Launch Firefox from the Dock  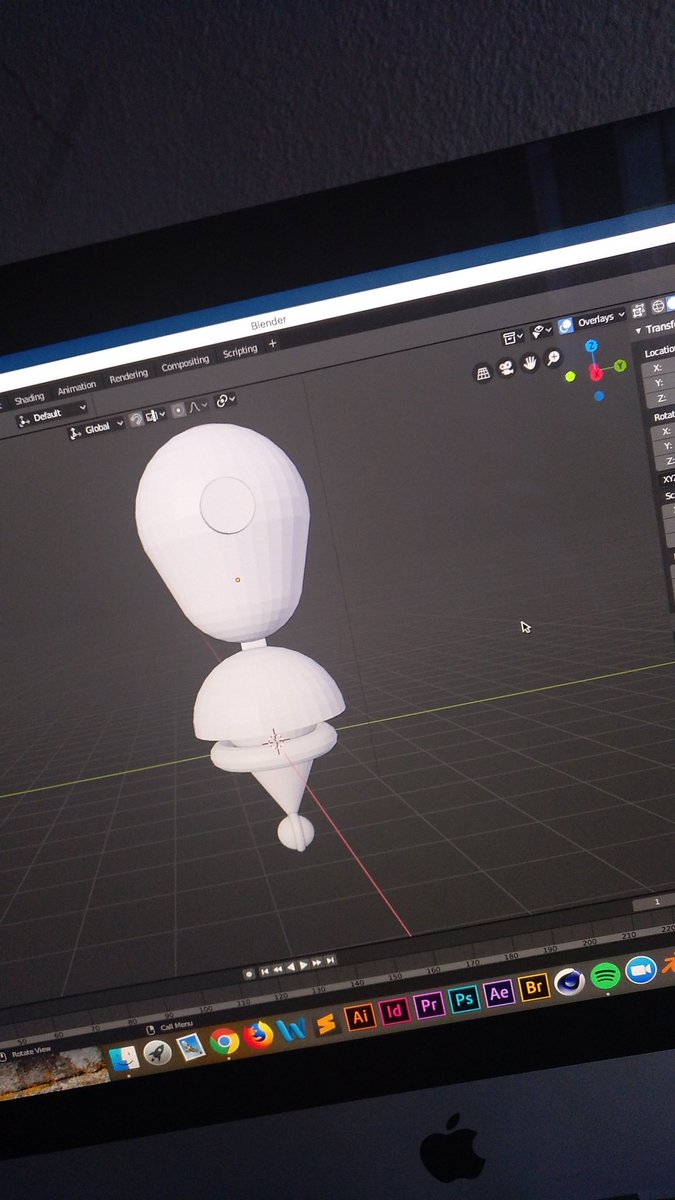coord(258,1035)
